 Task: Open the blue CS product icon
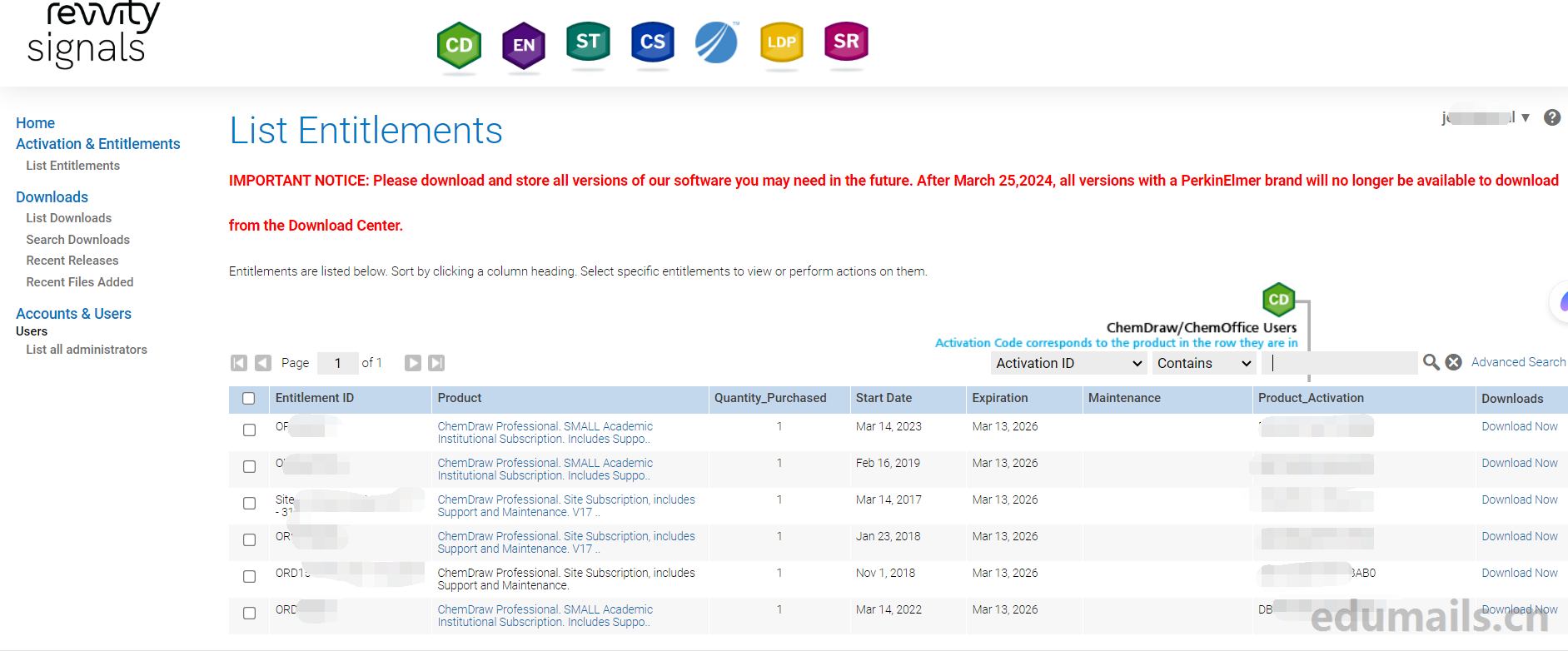pyautogui.click(x=653, y=42)
